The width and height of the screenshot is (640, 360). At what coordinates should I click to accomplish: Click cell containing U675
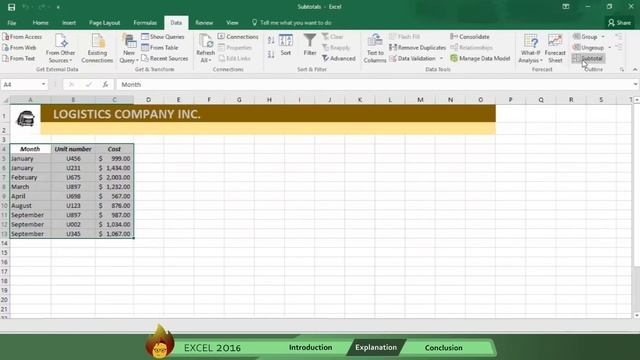tap(73, 178)
